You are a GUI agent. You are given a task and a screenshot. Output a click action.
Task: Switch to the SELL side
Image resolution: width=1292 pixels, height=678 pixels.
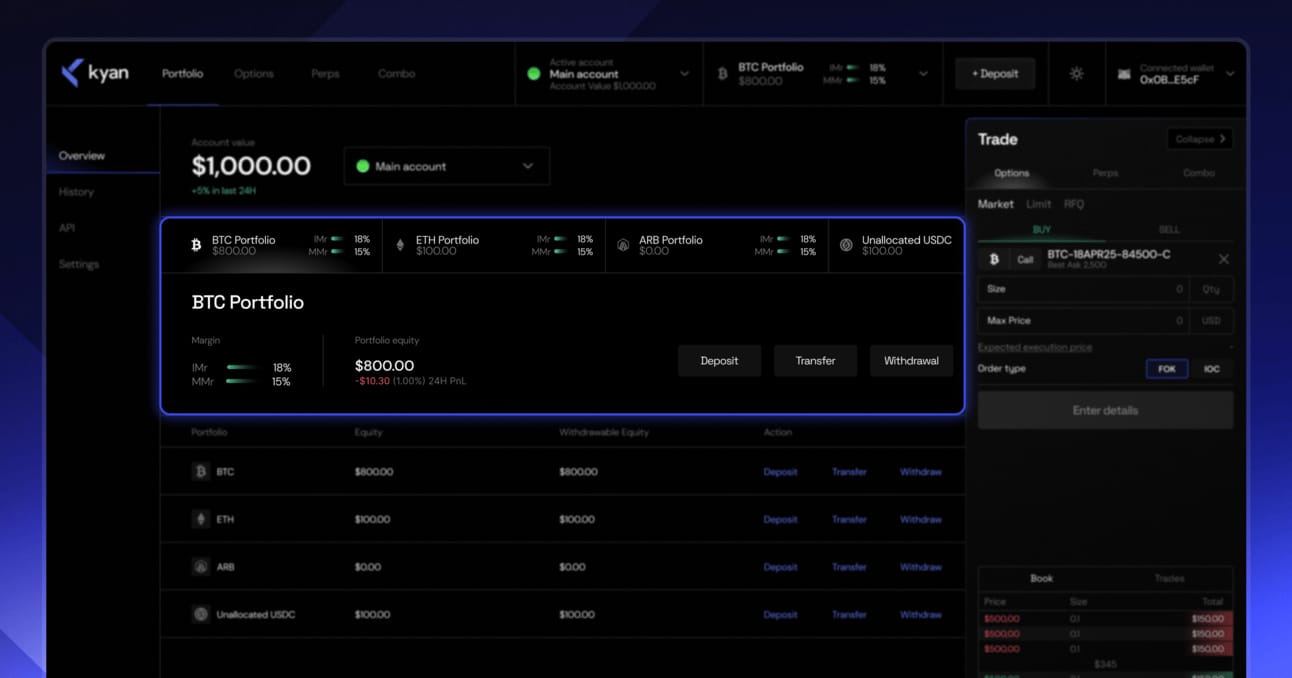[x=1169, y=230]
